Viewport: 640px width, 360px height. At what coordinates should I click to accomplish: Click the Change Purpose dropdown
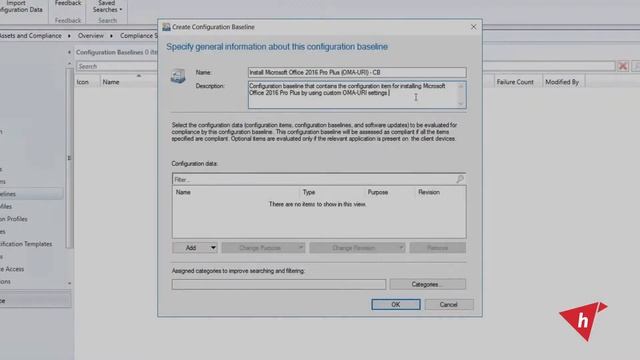tap(263, 248)
